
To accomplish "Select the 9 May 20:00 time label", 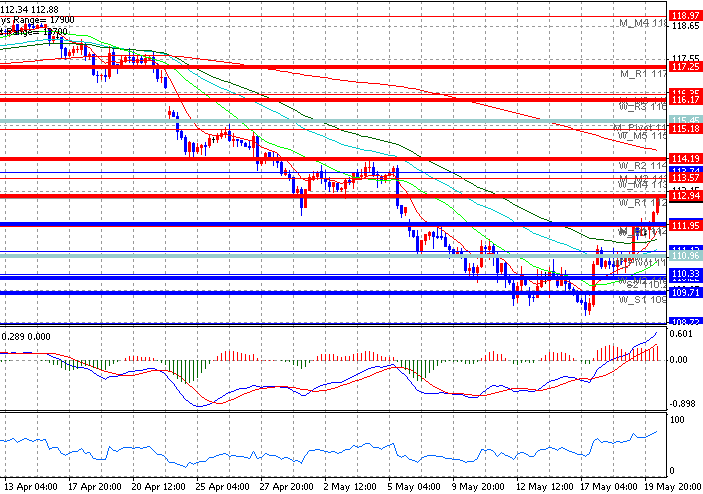I will pyautogui.click(x=478, y=486).
